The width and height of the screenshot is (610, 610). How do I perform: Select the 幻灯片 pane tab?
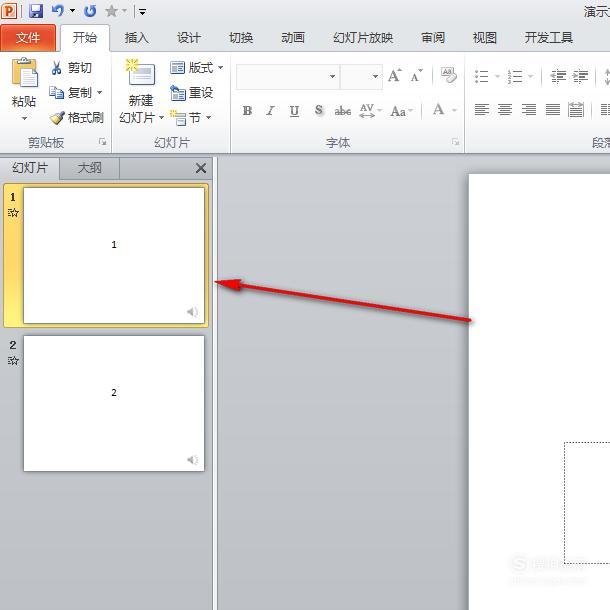pyautogui.click(x=30, y=168)
